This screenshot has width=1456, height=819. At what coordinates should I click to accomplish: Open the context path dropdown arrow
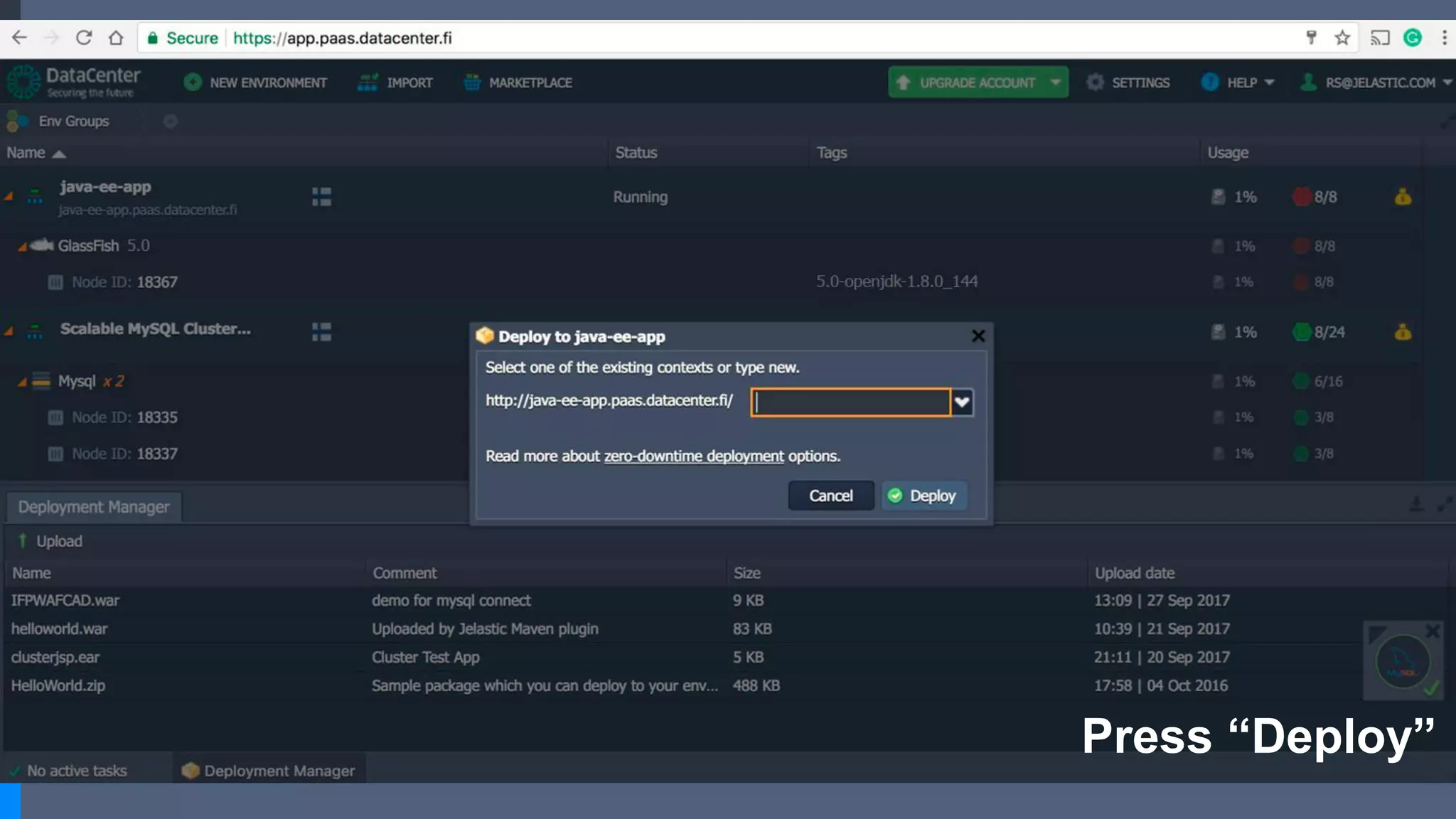(962, 402)
